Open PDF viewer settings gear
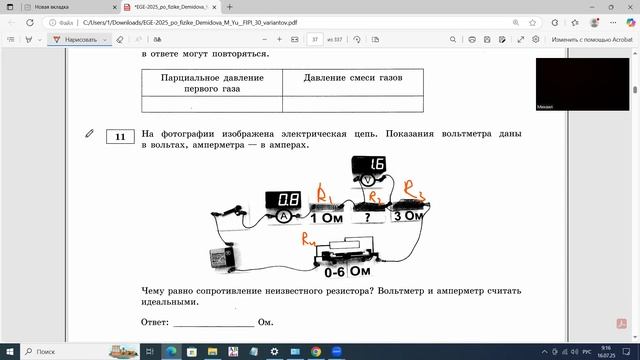The height and width of the screenshot is (360, 640). (x=536, y=39)
